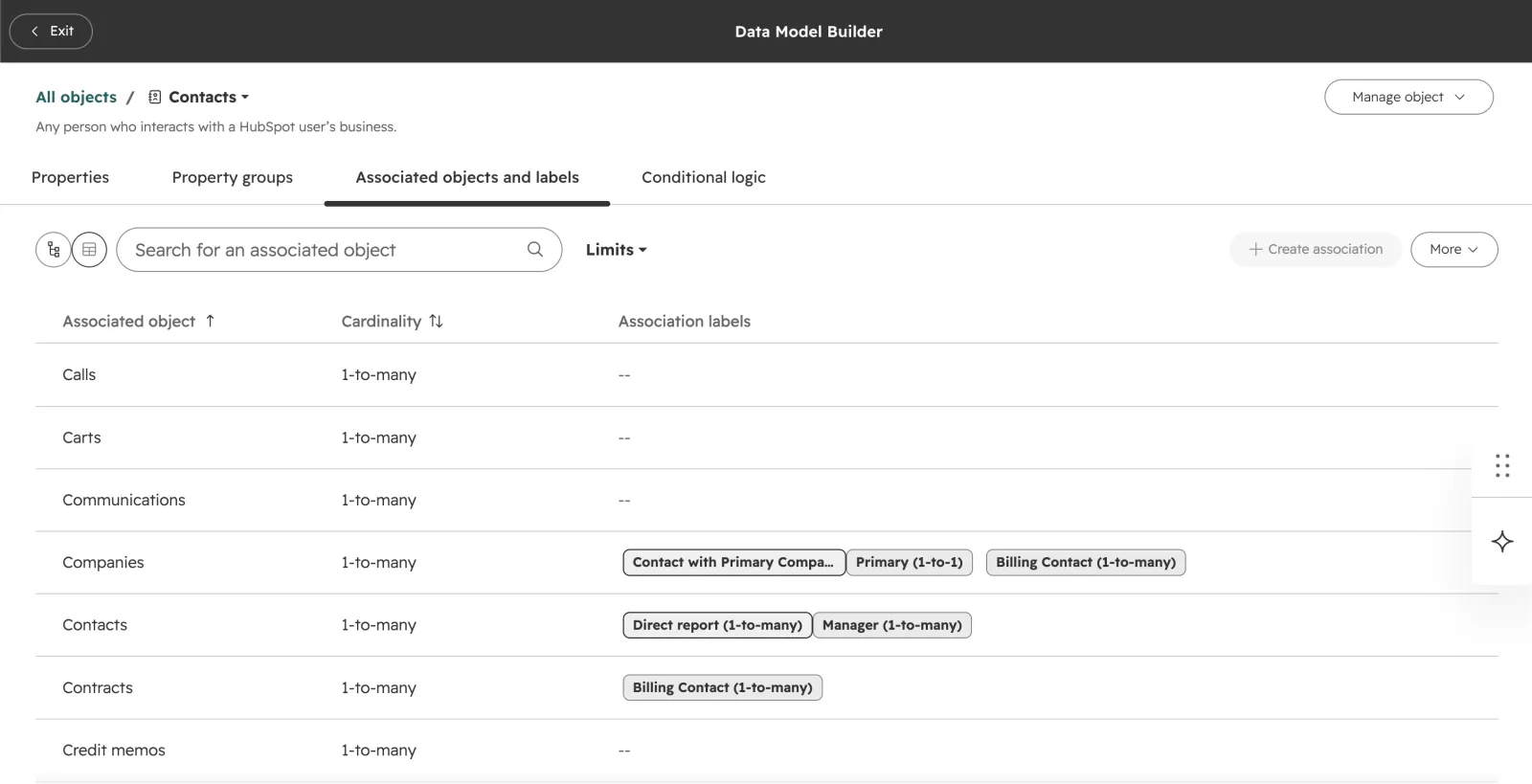Select Manager (1-to-many) label
The image size is (1532, 784).
[x=892, y=625]
